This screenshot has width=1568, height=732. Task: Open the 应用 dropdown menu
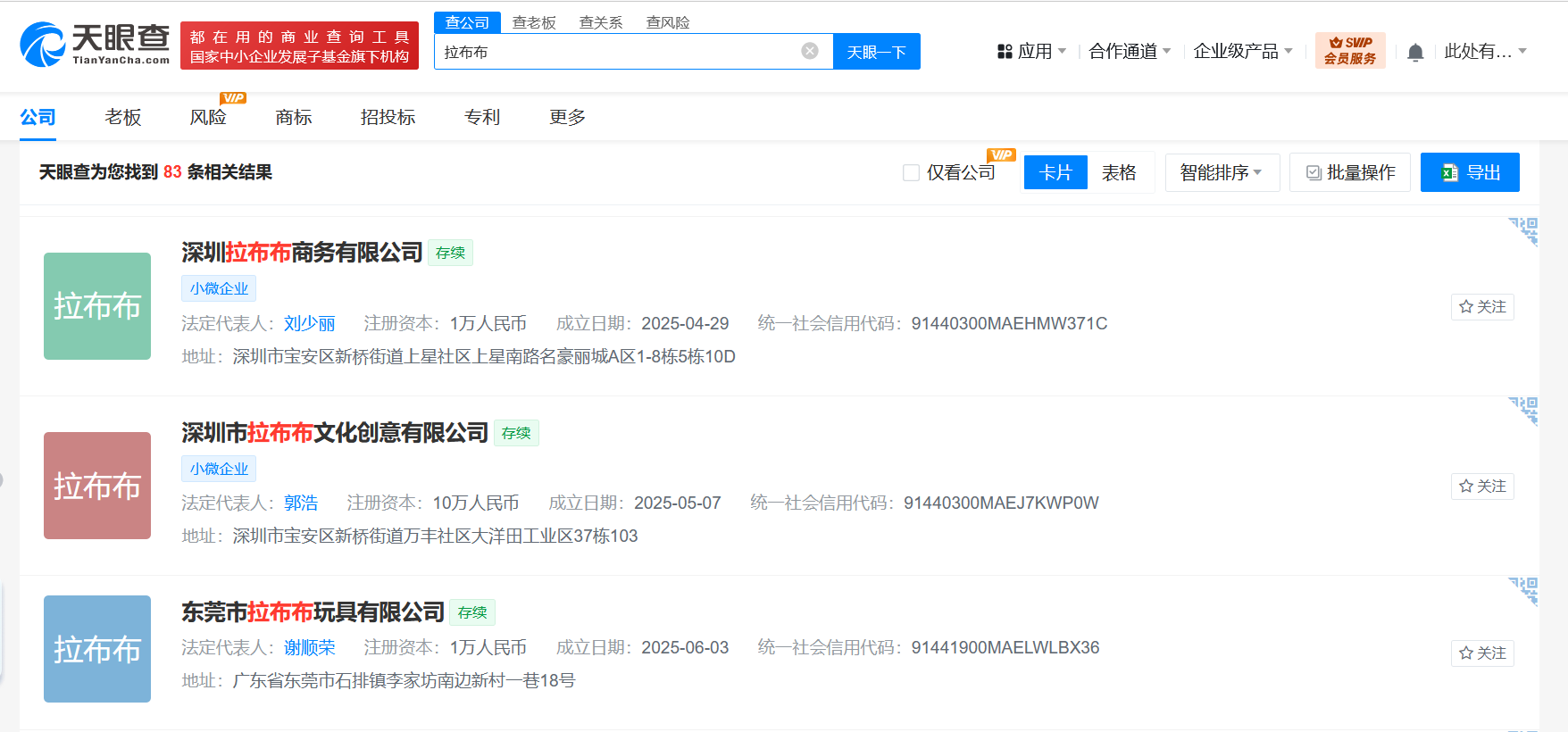(1032, 52)
